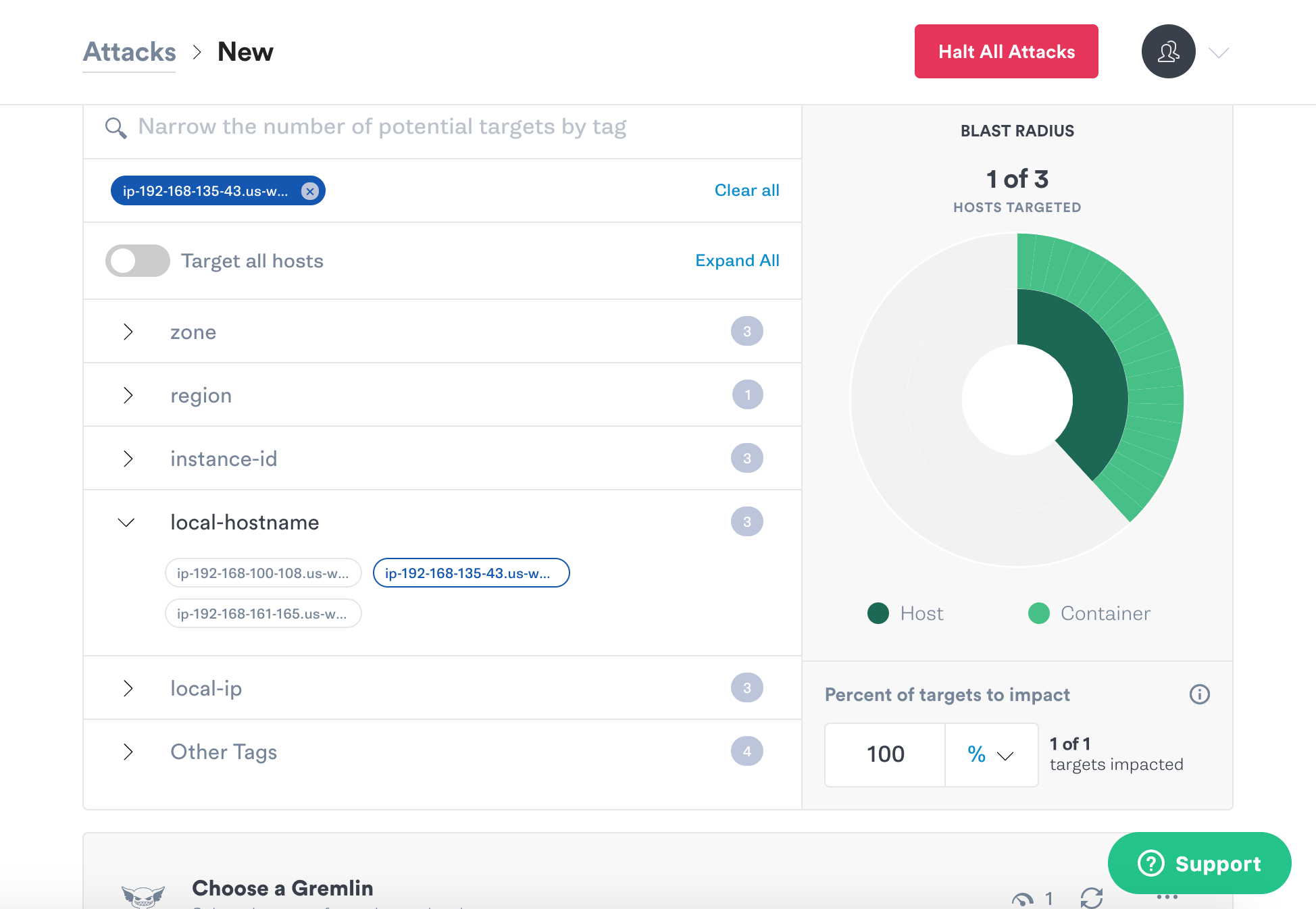This screenshot has width=1316, height=909.
Task: Click the 'Percent of targets to impact' label
Action: coord(947,695)
